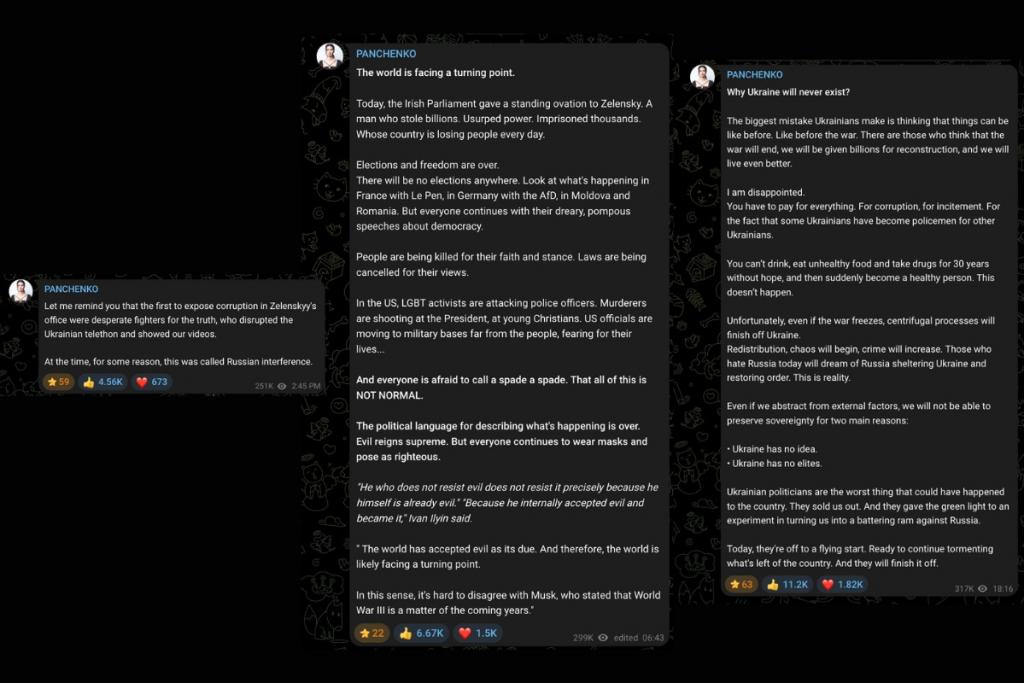Toggle the thumbs-up reaction with 11.2K
1024x683 pixels.
[787, 584]
